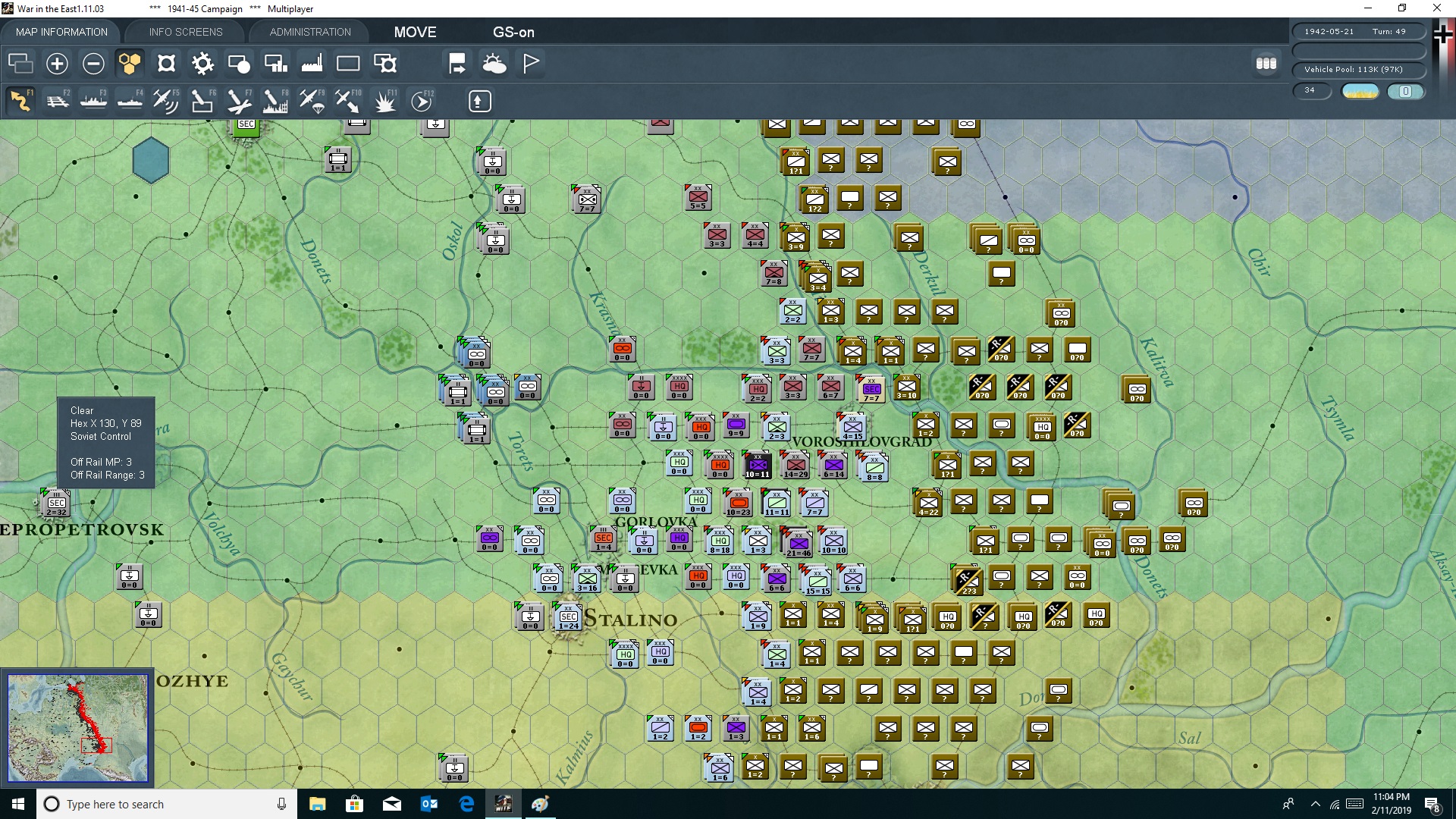Toggle the yellow hex grid display
This screenshot has width=1456, height=819.
point(130,63)
